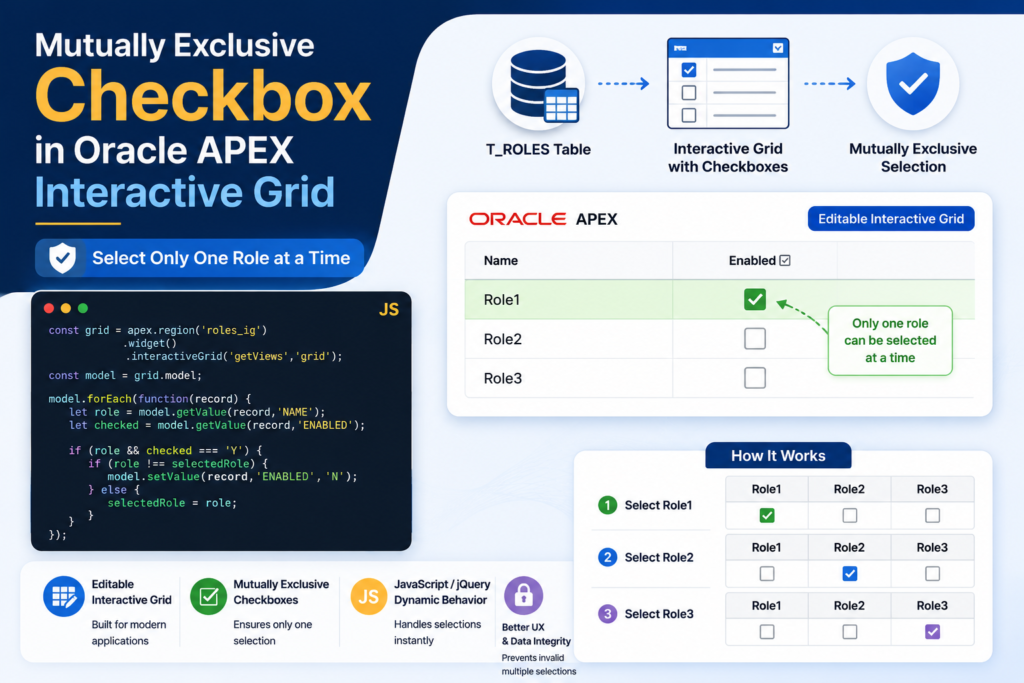
Task: Click the model.setValue ENABLED N code line
Action: (232, 477)
